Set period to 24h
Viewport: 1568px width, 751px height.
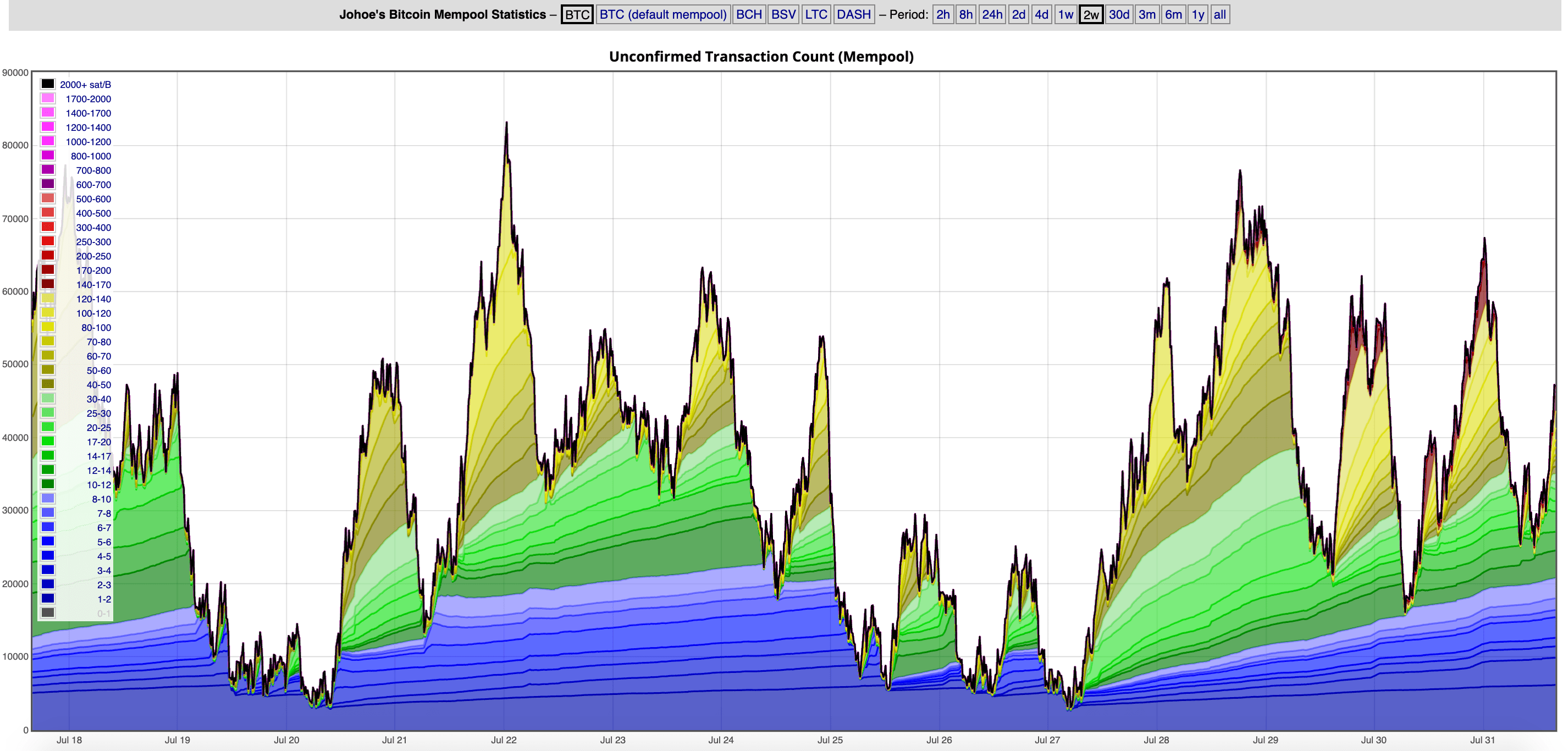point(992,15)
